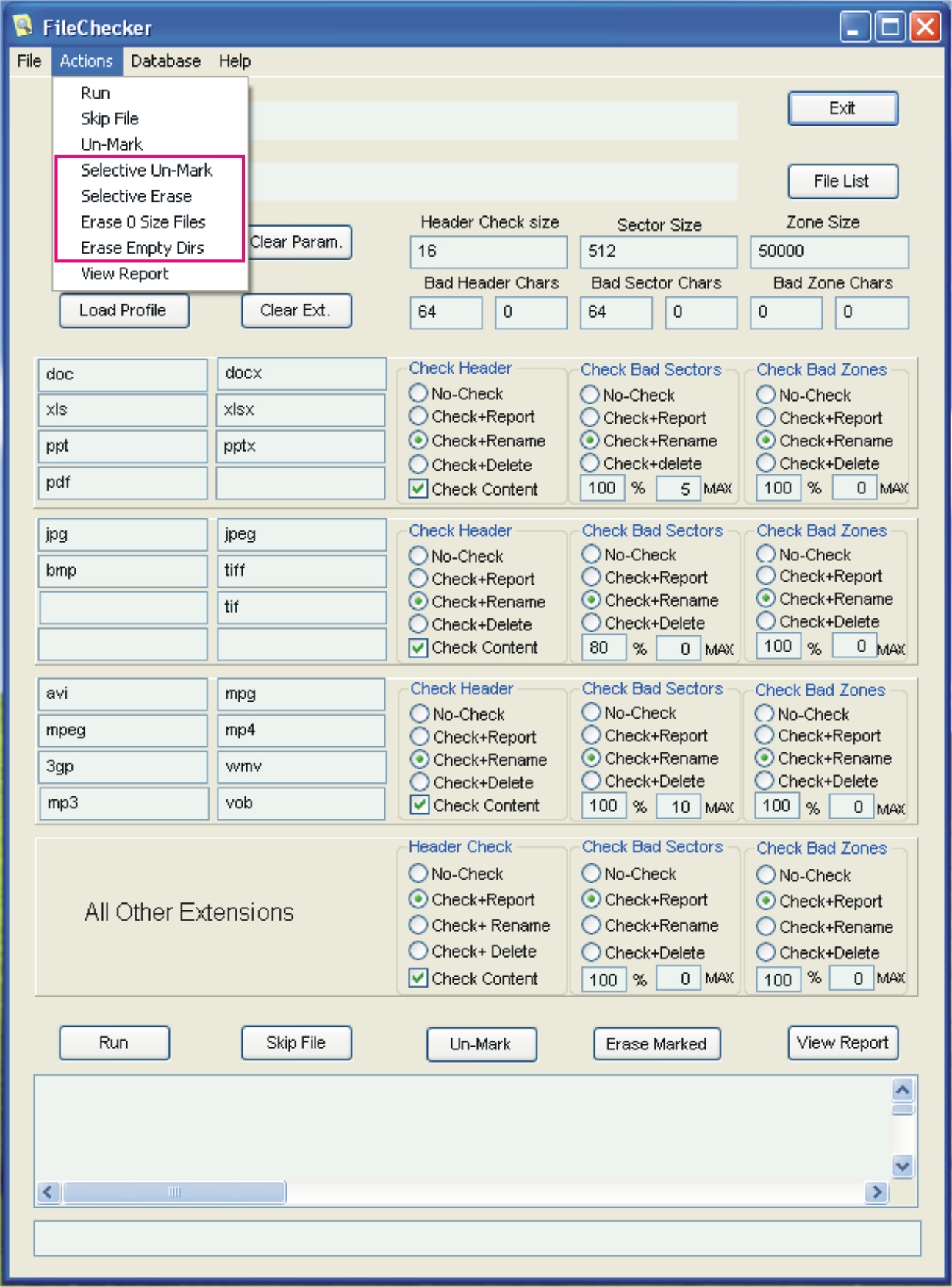The image size is (952, 1287).
Task: Click the Header Check size input field
Action: 488,252
